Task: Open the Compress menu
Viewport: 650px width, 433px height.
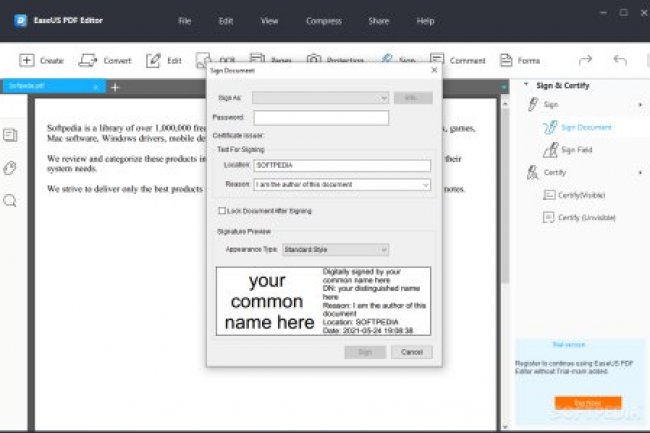Action: [321, 20]
